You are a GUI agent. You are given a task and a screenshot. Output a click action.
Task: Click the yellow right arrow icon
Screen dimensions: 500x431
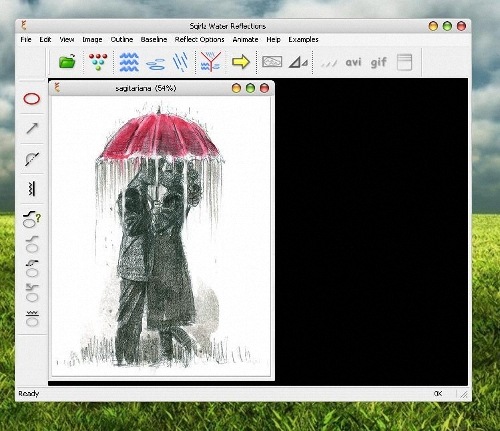click(x=241, y=62)
